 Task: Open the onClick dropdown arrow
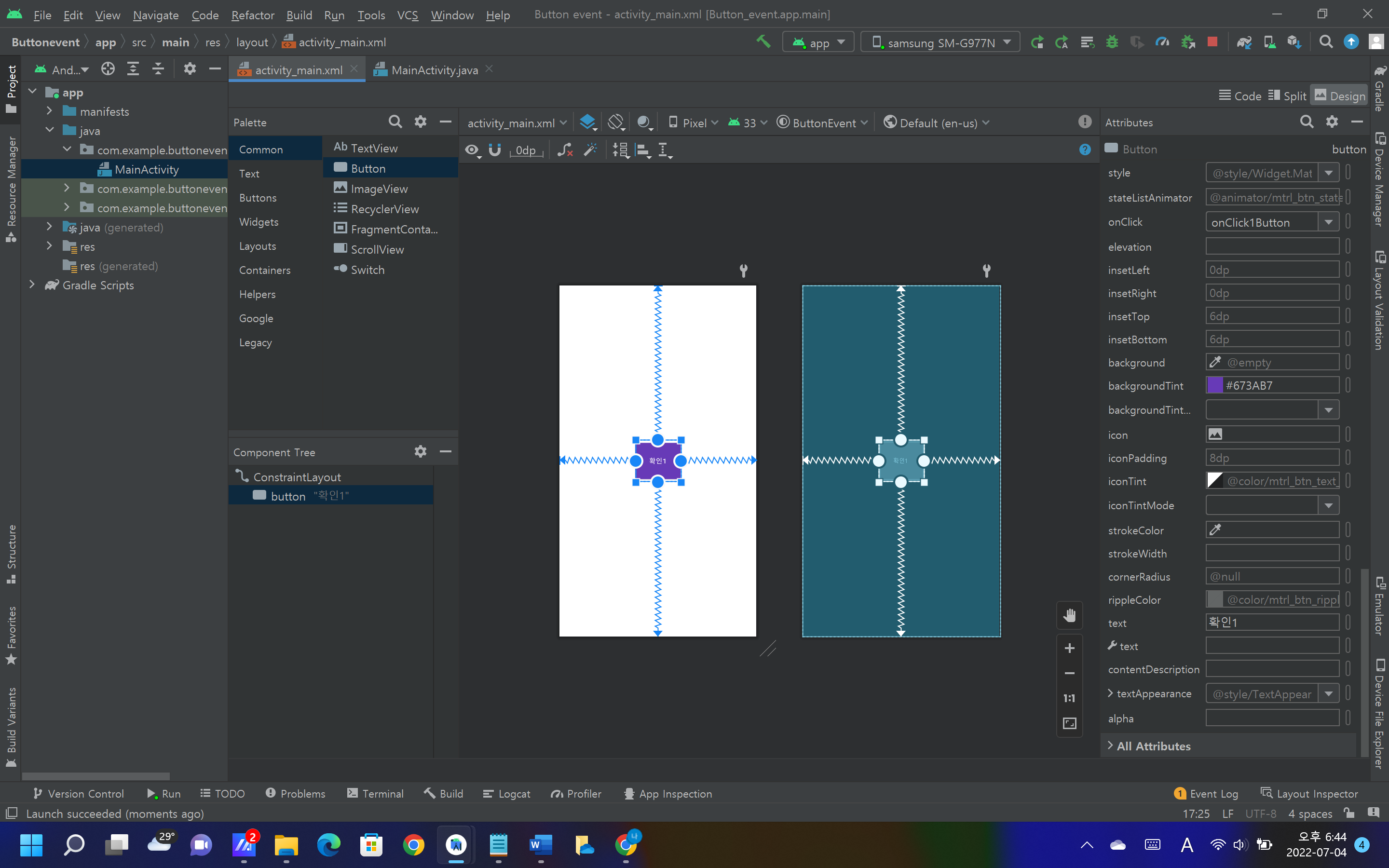[1328, 222]
